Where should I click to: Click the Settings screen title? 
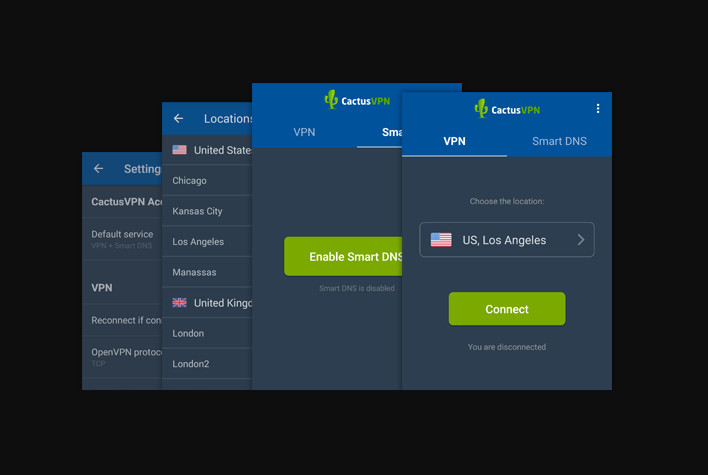tap(143, 169)
